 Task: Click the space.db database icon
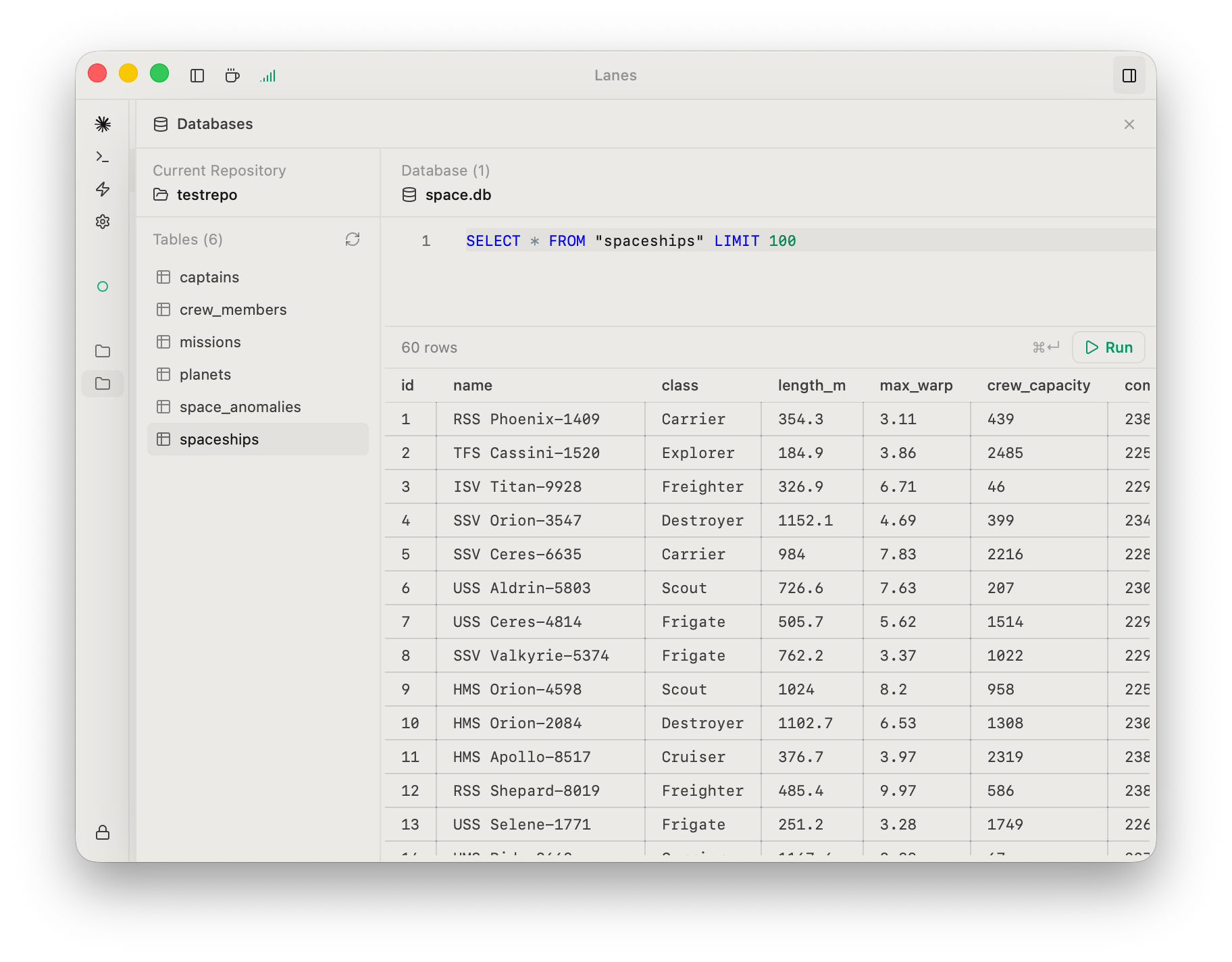409,195
